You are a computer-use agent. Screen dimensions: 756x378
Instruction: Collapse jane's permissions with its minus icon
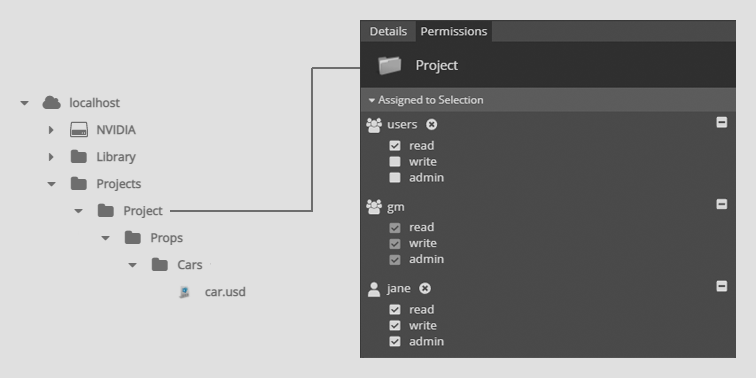[721, 286]
